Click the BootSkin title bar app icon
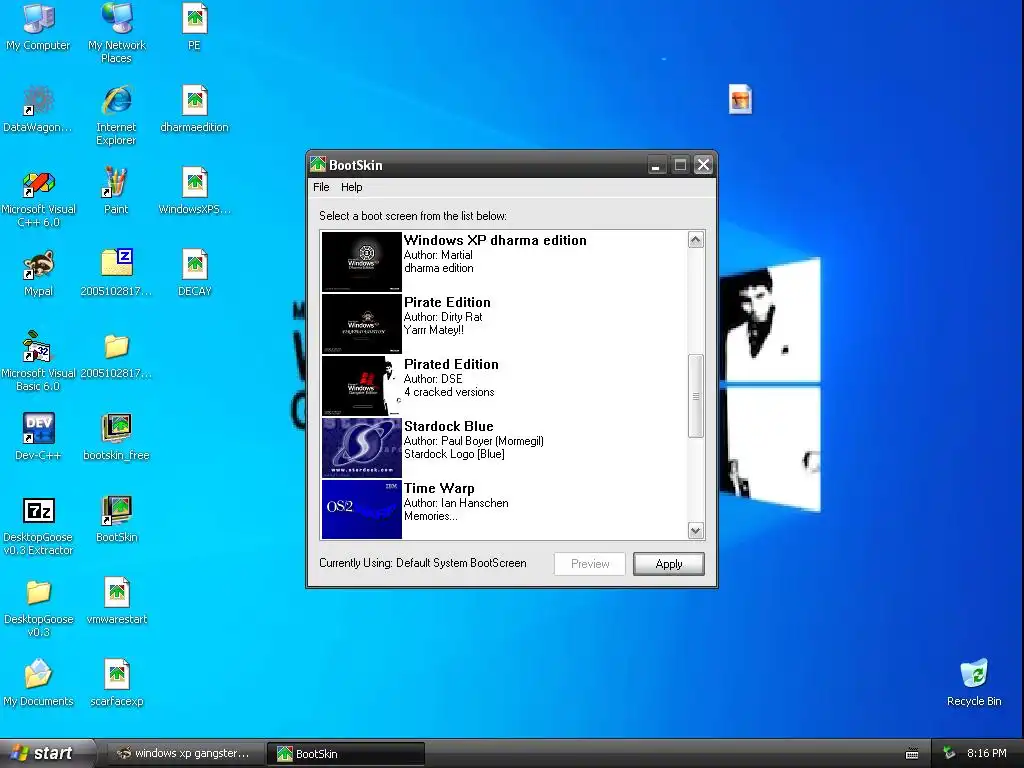This screenshot has height=768, width=1024. coord(318,165)
